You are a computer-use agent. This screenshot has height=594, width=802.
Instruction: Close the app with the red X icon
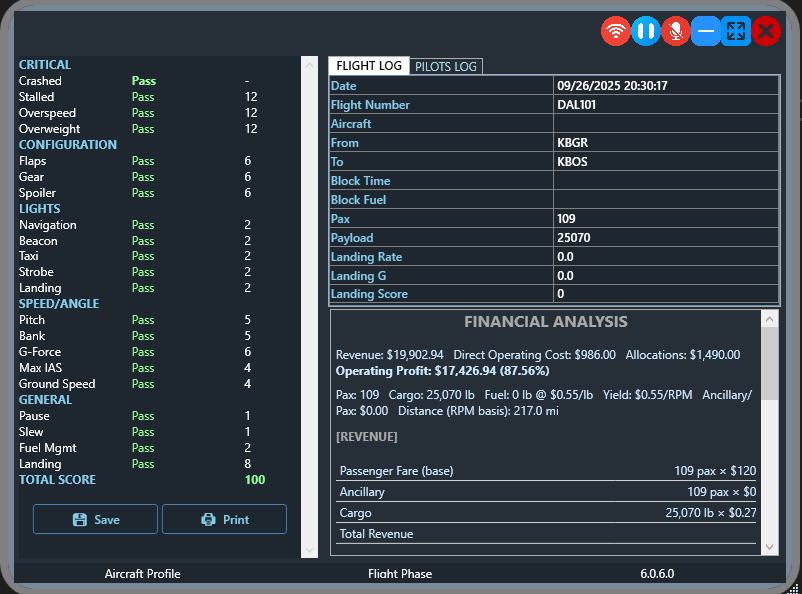(766, 31)
